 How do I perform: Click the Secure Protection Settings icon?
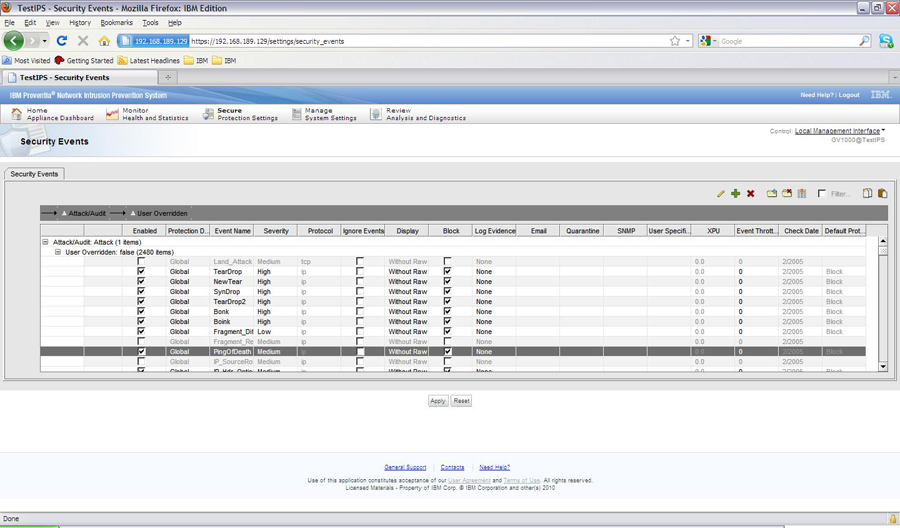tap(208, 114)
